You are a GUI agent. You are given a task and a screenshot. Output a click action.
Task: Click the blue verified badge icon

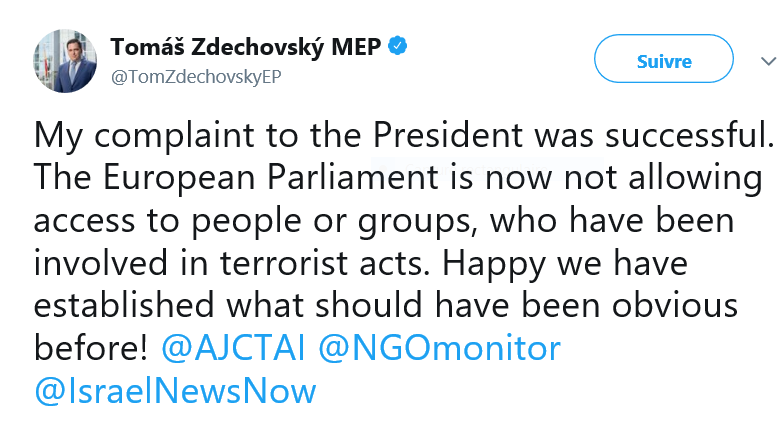398,46
